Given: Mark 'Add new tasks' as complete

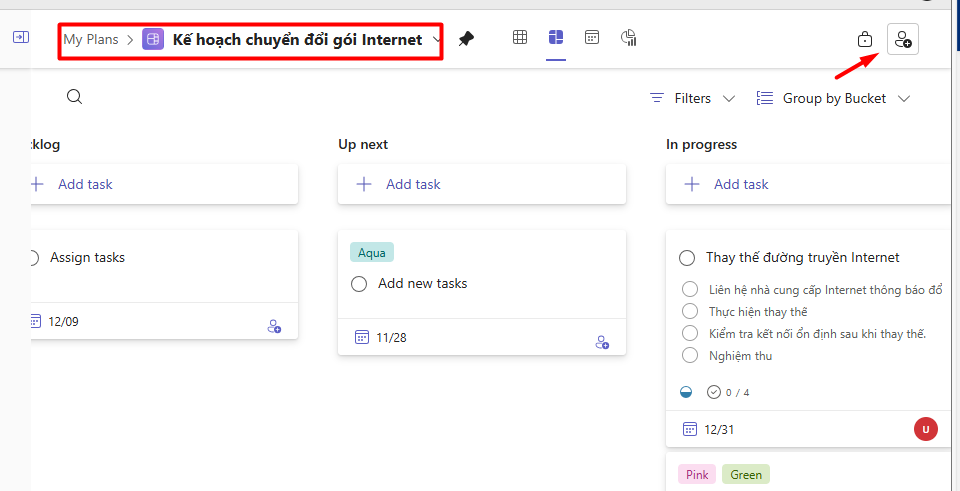Looking at the screenshot, I should pyautogui.click(x=359, y=284).
